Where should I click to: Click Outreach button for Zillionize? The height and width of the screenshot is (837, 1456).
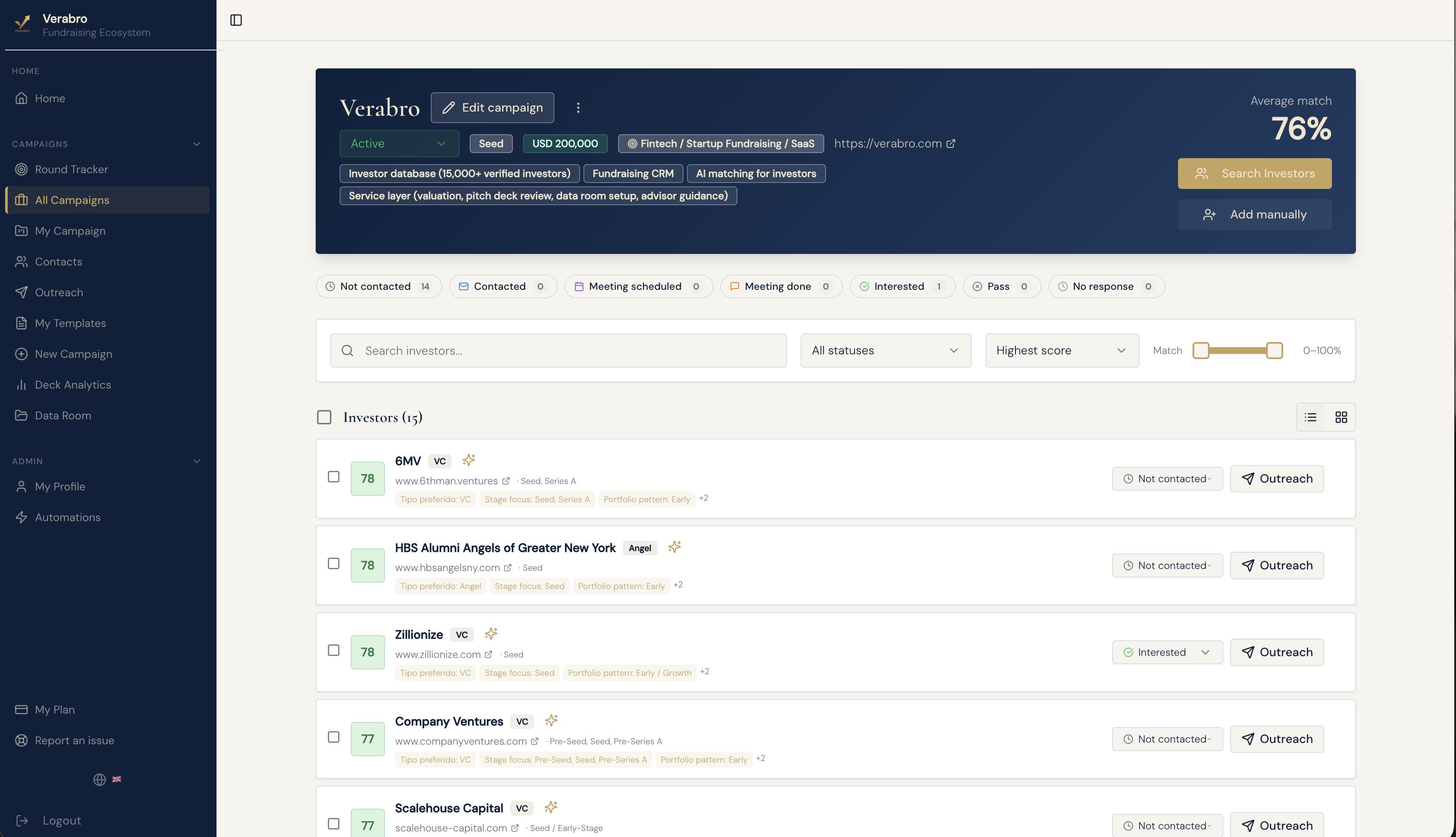pyautogui.click(x=1277, y=652)
